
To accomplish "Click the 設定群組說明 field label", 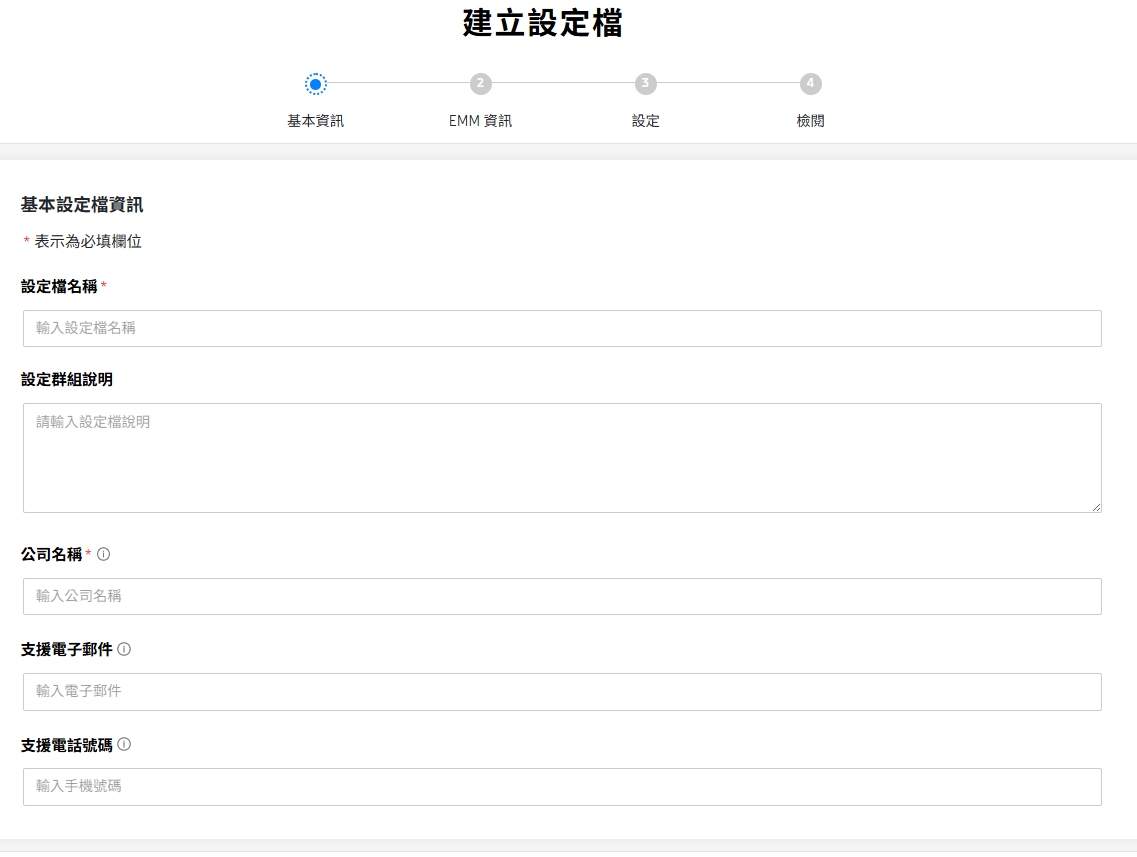I will point(67,379).
